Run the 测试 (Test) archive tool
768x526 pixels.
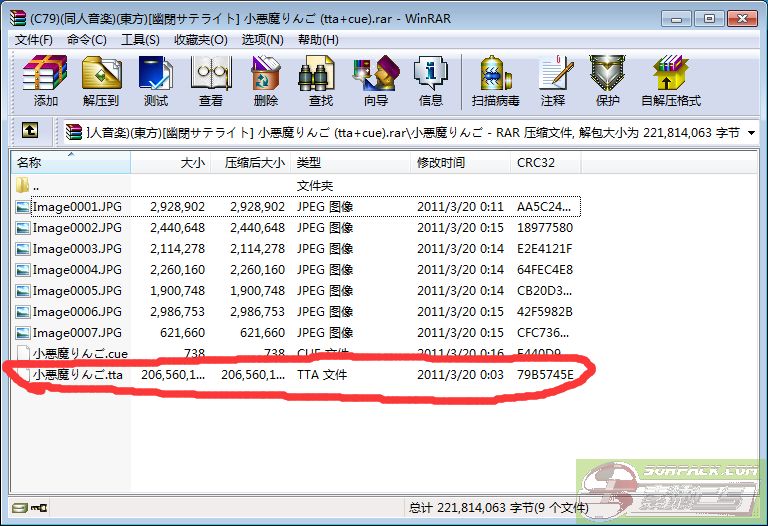(156, 81)
